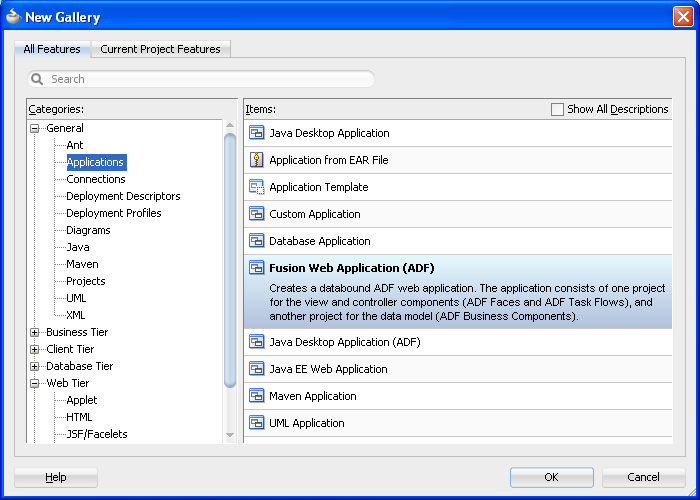Click into the Search field

coord(201,79)
